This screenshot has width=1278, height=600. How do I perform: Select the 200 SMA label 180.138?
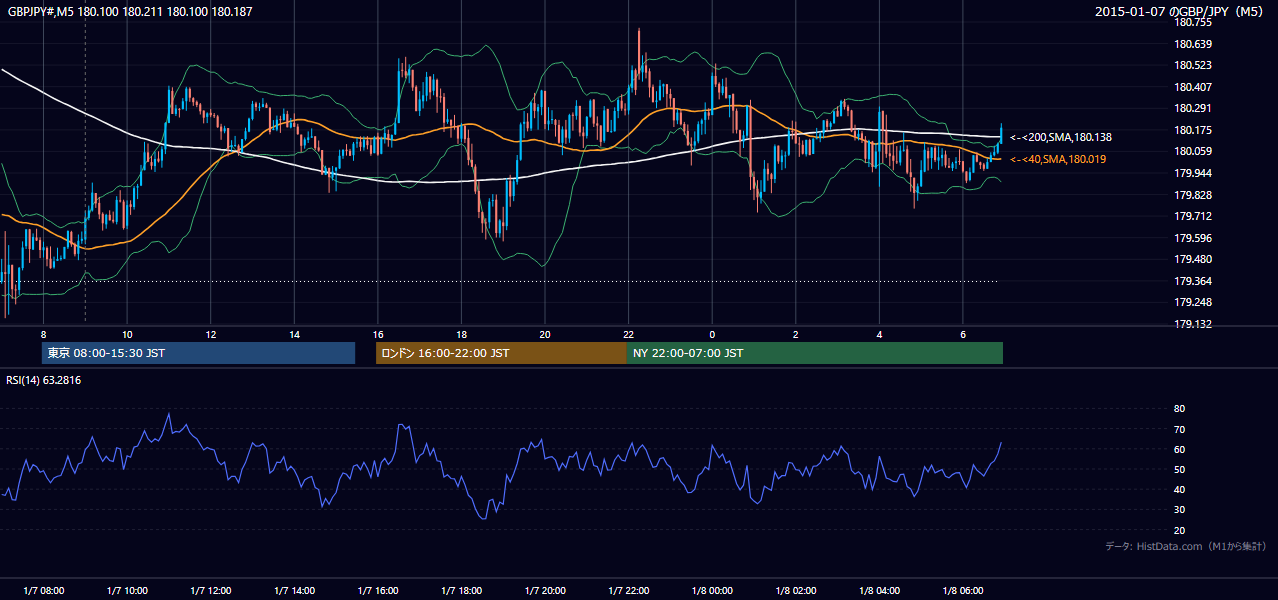point(1060,137)
